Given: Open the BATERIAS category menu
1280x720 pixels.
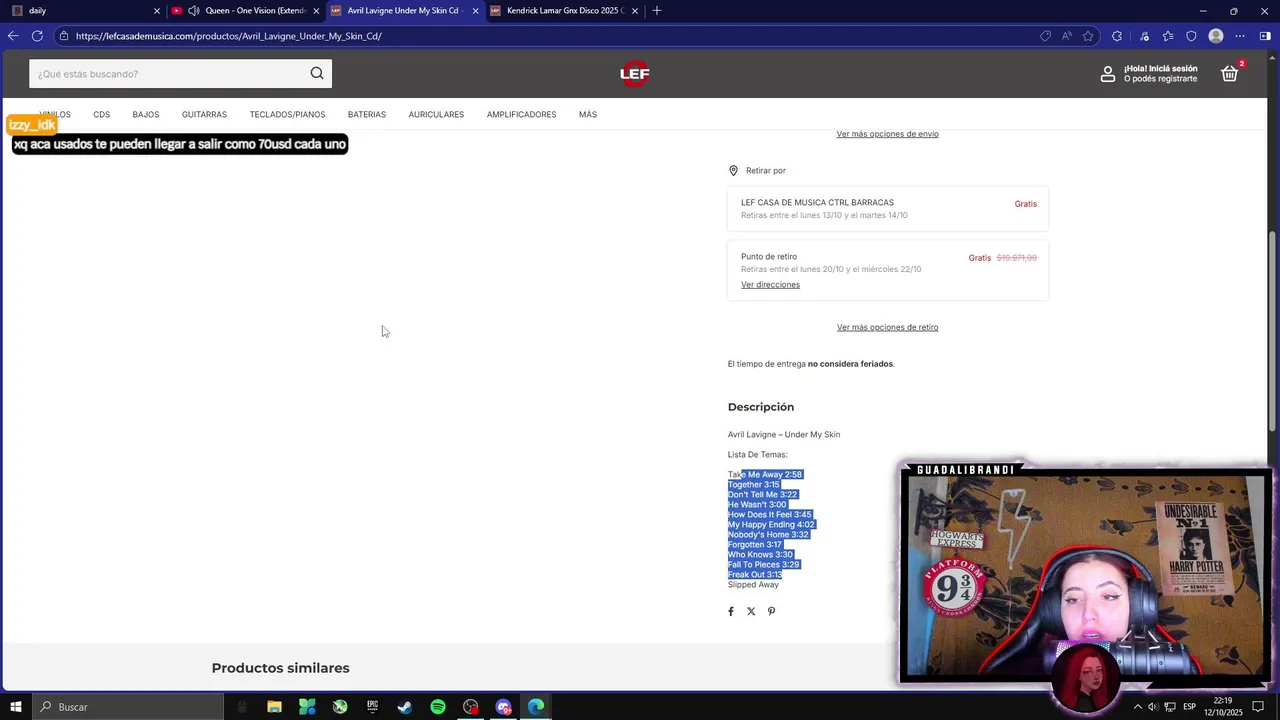Looking at the screenshot, I should (x=367, y=115).
